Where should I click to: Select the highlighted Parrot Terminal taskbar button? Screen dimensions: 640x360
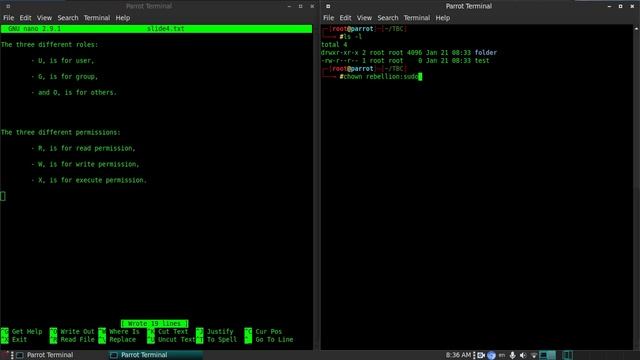(x=155, y=355)
